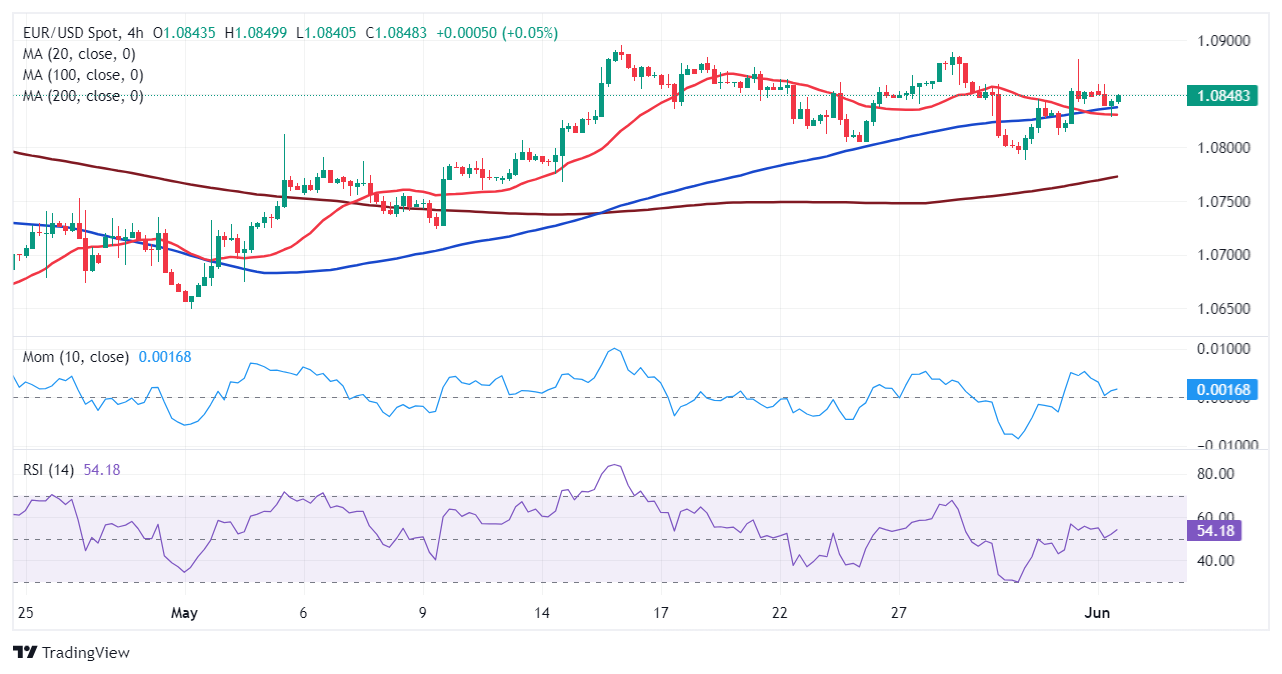Click the 22 date marker on time axis

pyautogui.click(x=780, y=611)
